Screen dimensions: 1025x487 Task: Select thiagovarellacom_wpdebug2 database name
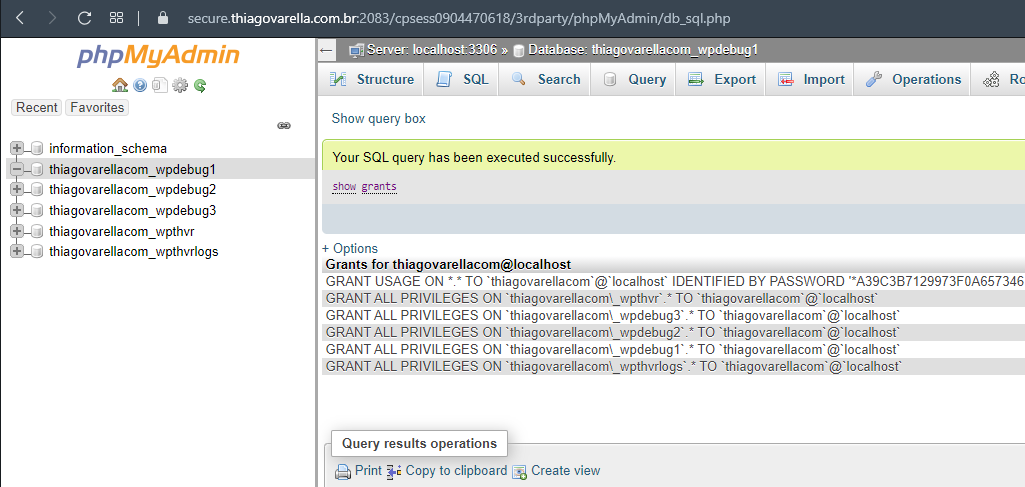(132, 190)
